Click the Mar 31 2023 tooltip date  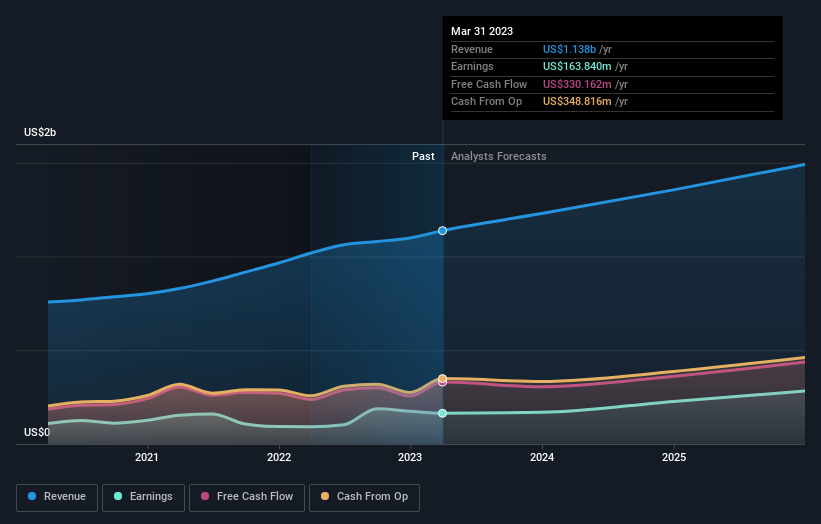pos(482,31)
